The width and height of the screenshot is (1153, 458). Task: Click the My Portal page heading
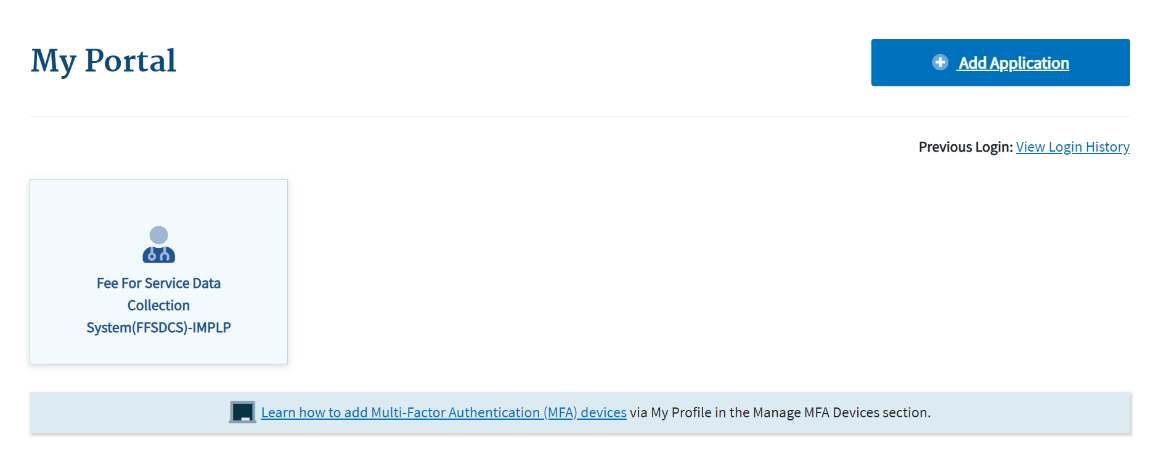click(x=103, y=61)
